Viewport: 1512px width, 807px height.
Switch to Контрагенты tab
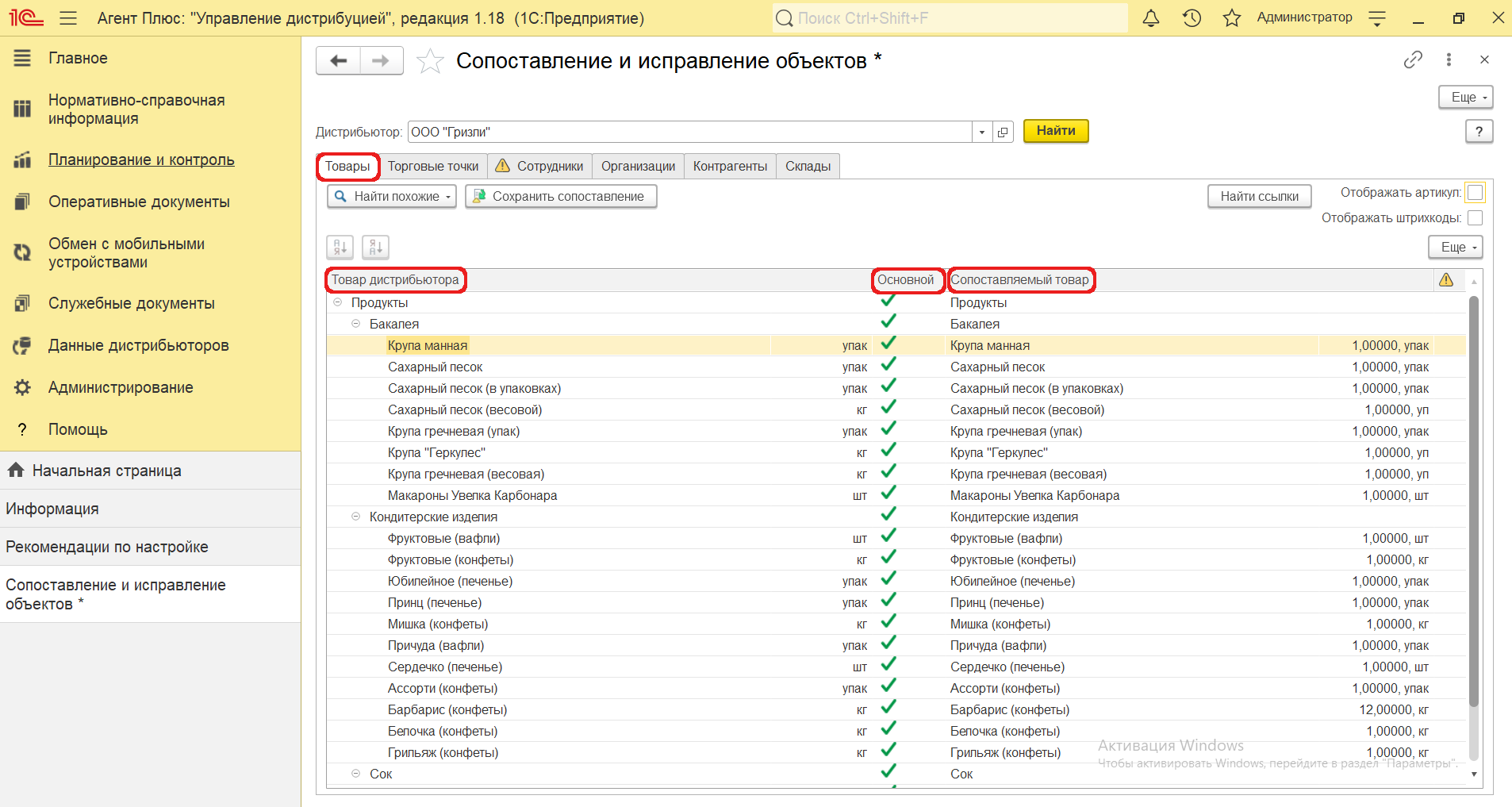click(x=730, y=166)
